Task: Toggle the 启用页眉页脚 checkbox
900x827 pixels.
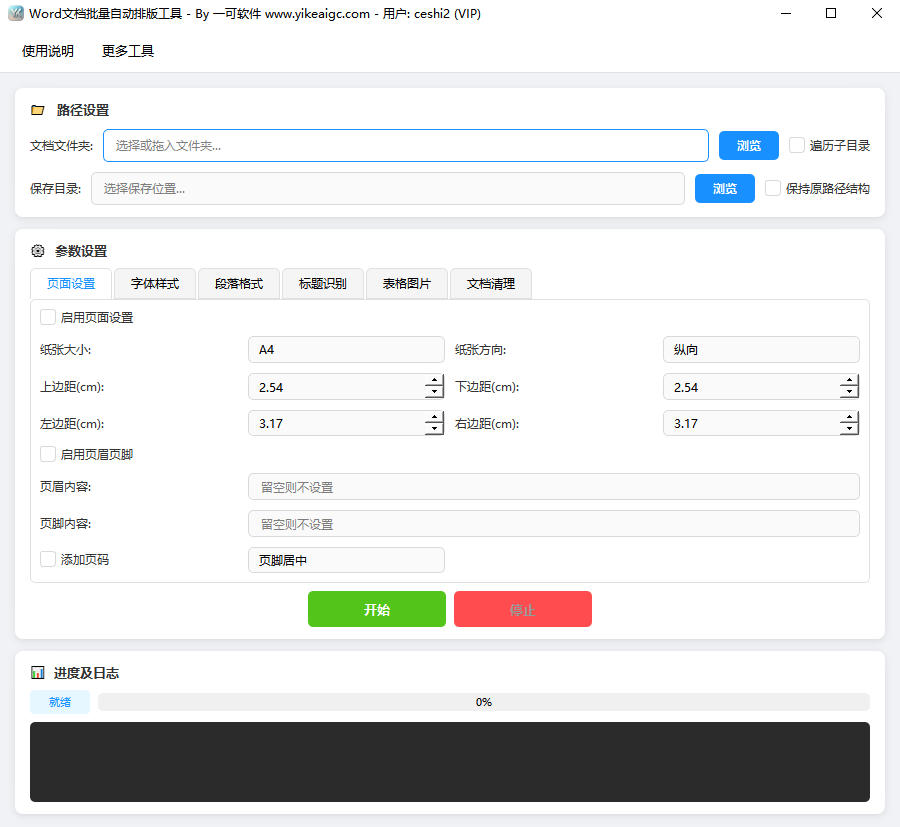Action: pos(47,454)
